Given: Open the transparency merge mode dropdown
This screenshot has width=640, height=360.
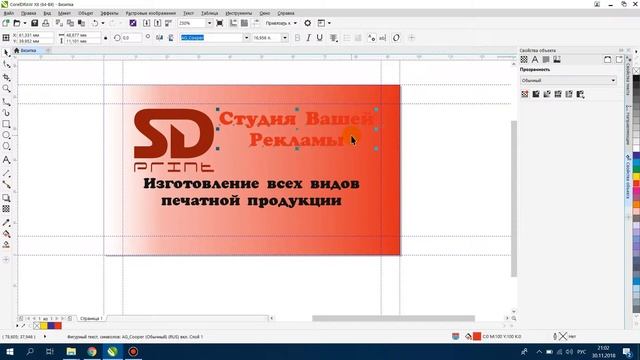Looking at the screenshot, I should [x=568, y=81].
